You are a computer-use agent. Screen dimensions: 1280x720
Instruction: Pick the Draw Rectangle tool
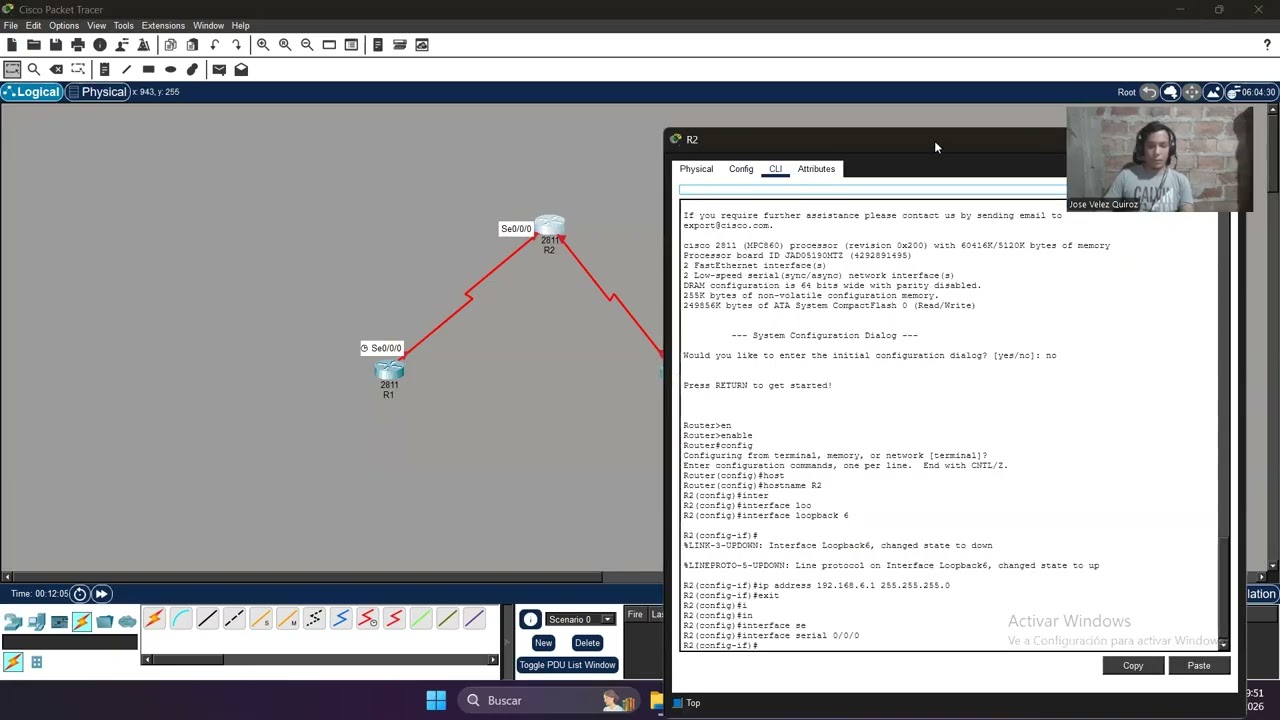coord(148,69)
